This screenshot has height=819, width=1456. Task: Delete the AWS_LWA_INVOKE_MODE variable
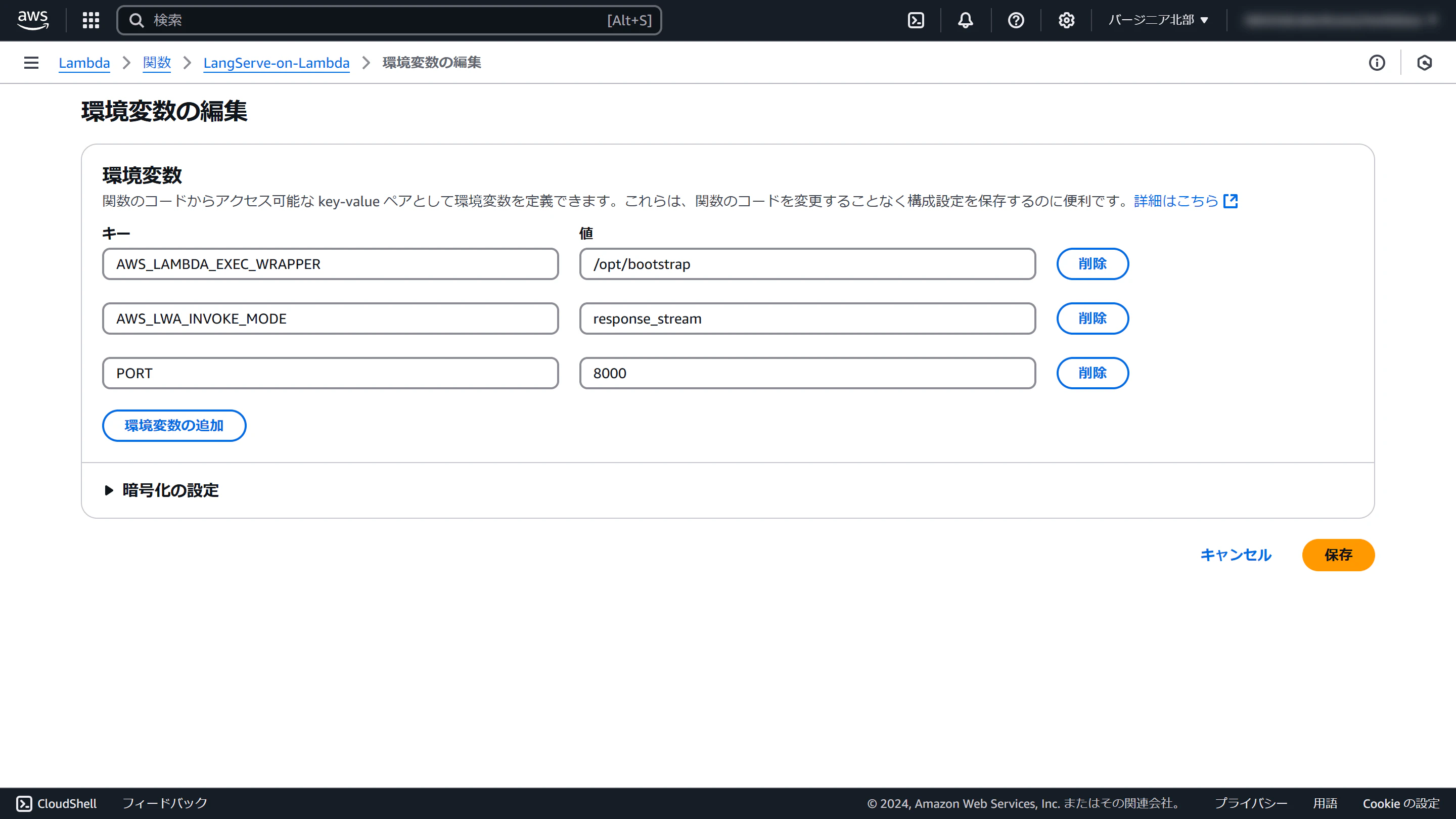pos(1093,319)
